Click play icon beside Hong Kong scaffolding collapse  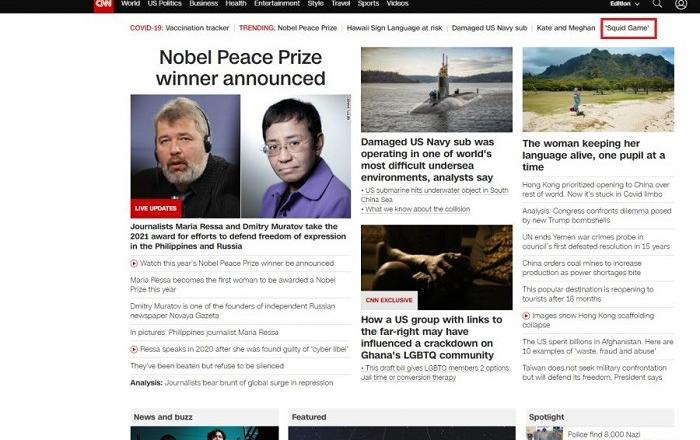tap(526, 316)
